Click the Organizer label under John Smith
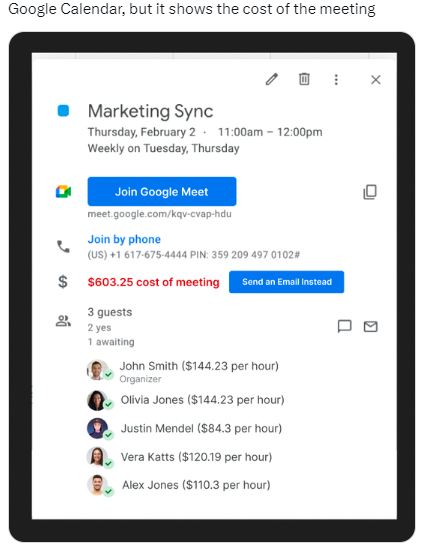 click(x=140, y=379)
